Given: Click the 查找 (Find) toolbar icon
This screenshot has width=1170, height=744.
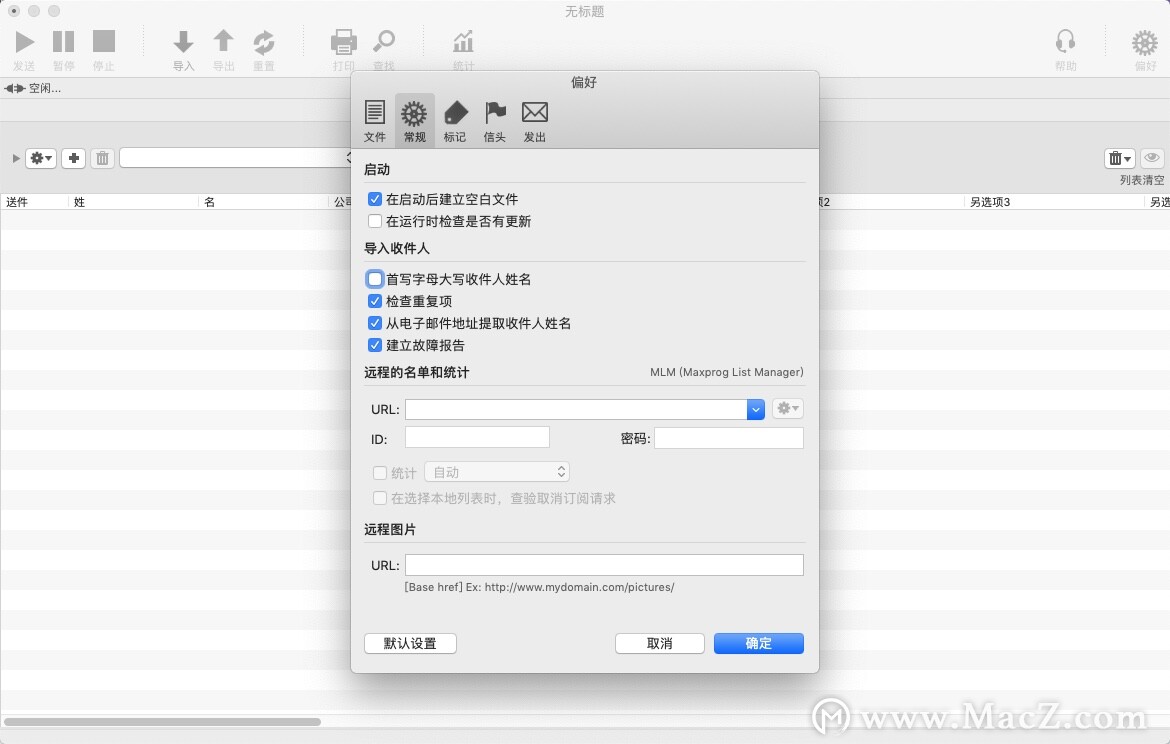Looking at the screenshot, I should [x=385, y=42].
